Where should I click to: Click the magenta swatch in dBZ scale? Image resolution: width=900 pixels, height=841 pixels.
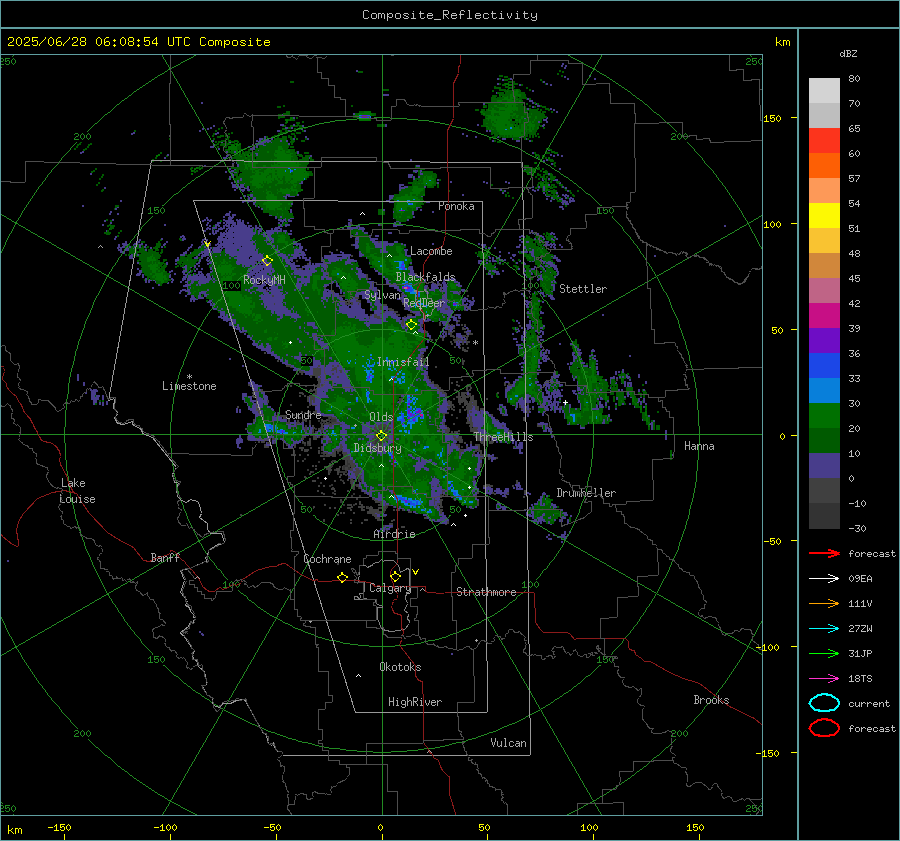(824, 315)
